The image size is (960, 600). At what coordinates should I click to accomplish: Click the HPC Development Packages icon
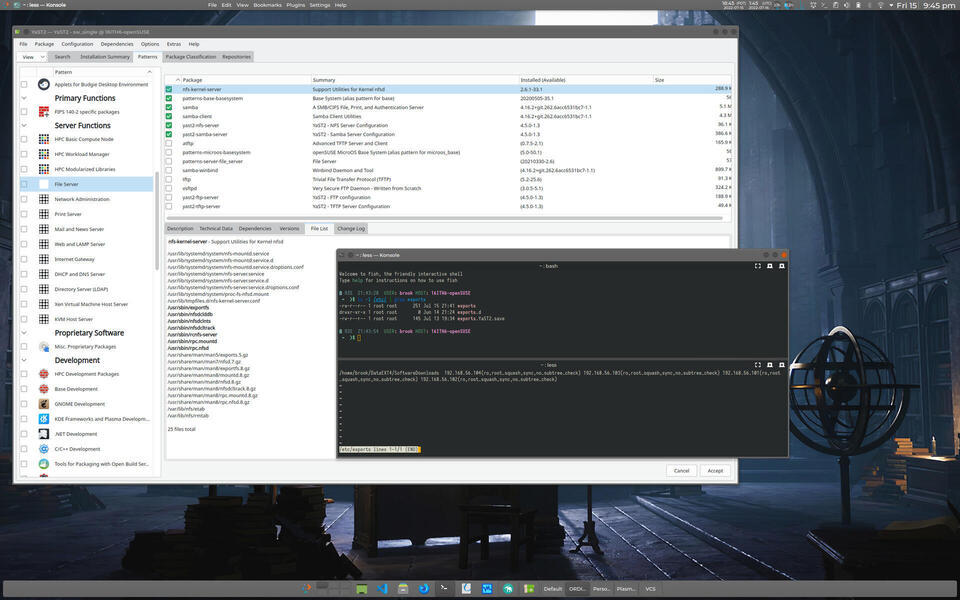coord(43,373)
